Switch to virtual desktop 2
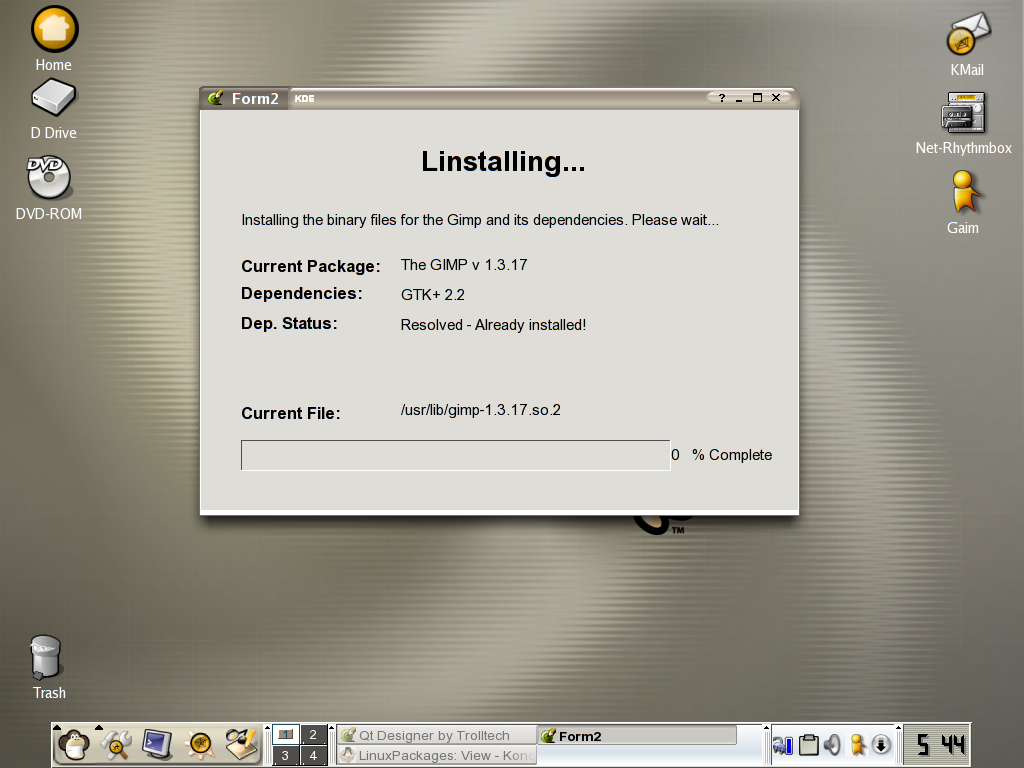This screenshot has height=768, width=1024. [x=313, y=734]
